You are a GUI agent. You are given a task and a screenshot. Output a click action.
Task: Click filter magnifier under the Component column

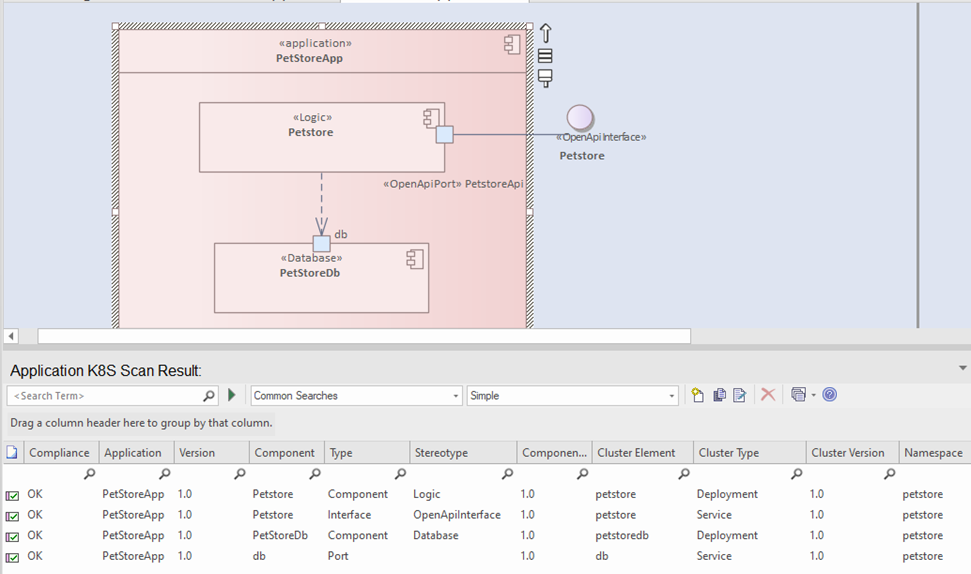click(315, 474)
